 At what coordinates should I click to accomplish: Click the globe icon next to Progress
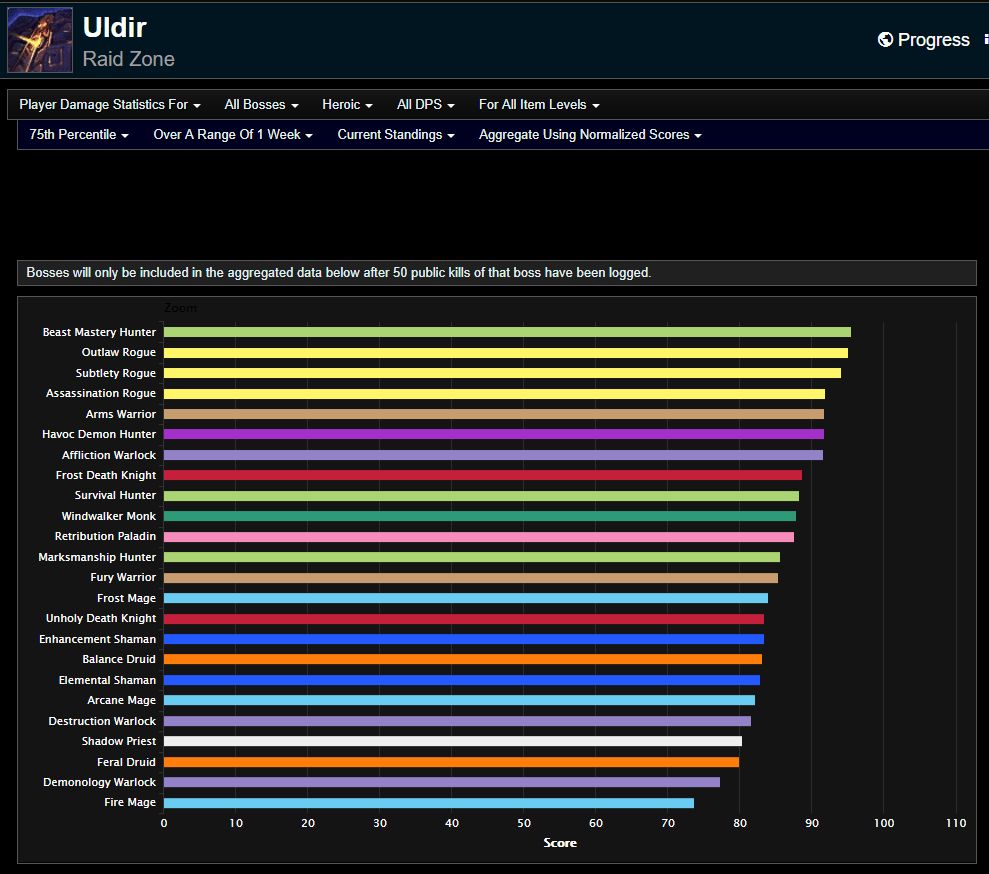click(x=884, y=39)
